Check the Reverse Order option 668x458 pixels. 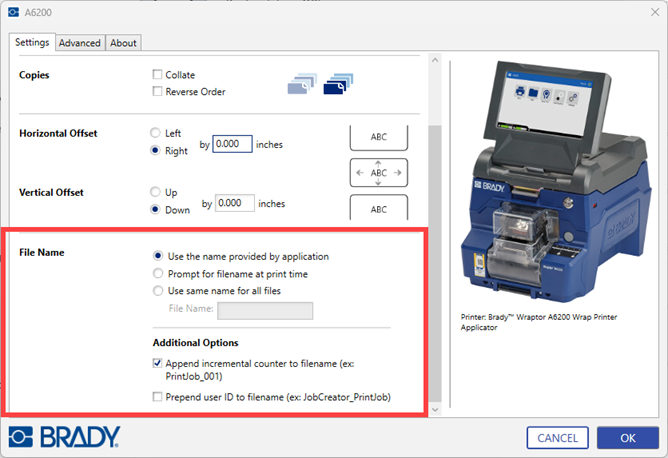[x=157, y=91]
